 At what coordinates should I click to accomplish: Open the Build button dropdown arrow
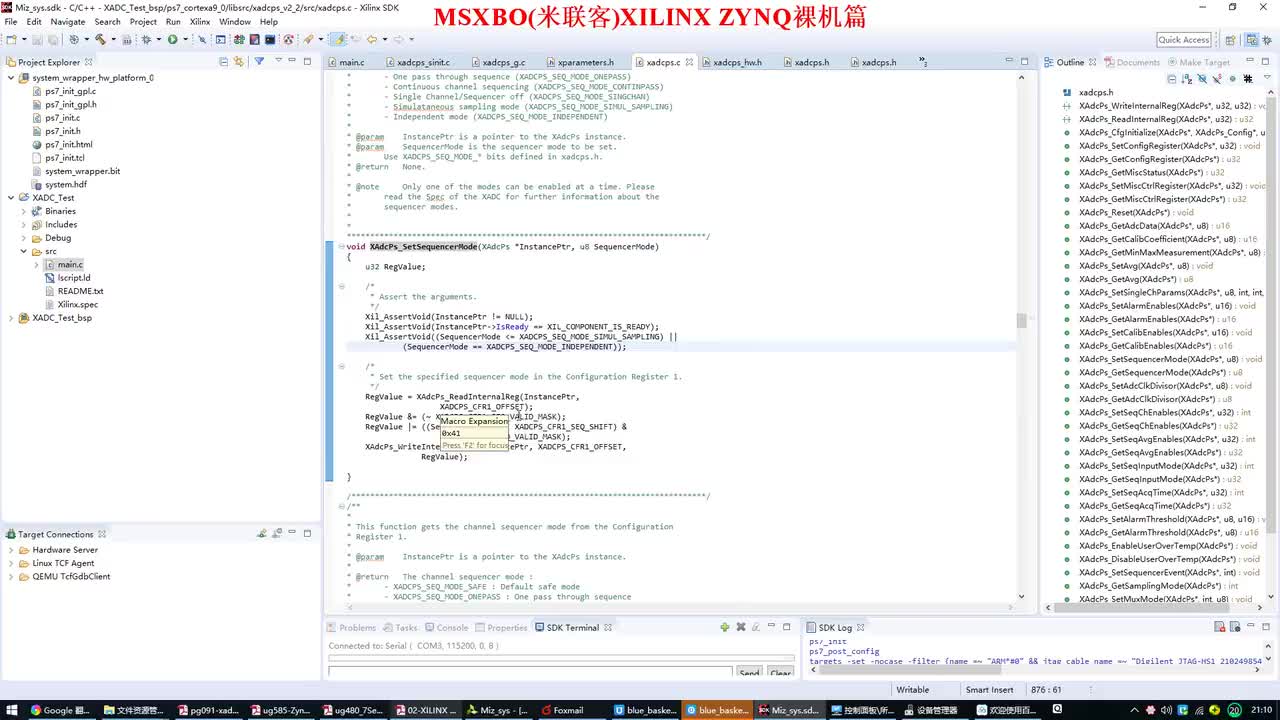(114, 40)
